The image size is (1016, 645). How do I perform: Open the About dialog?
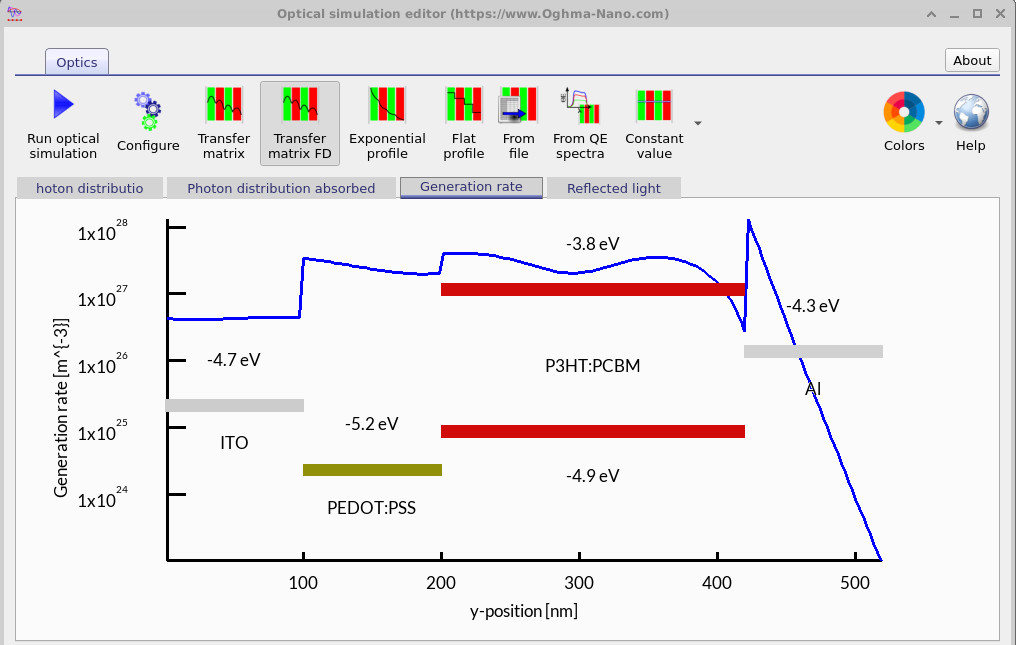971,60
